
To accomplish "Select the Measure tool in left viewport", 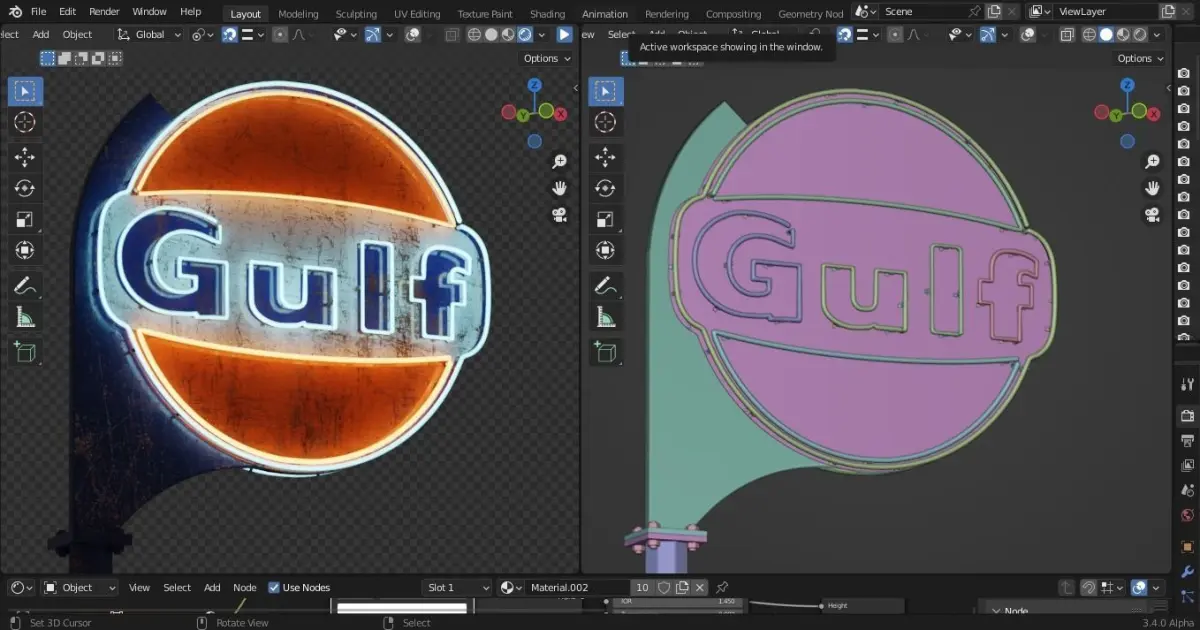I will pyautogui.click(x=25, y=317).
